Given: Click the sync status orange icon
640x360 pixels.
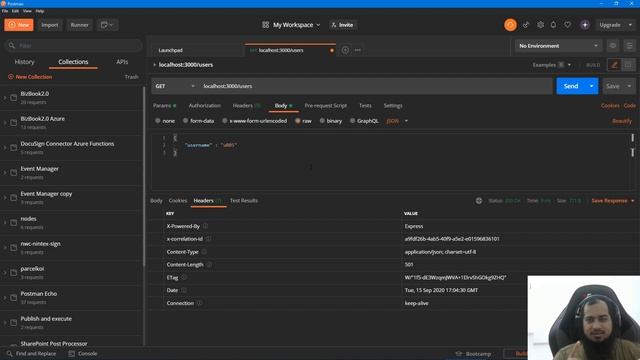Looking at the screenshot, I should pos(510,25).
